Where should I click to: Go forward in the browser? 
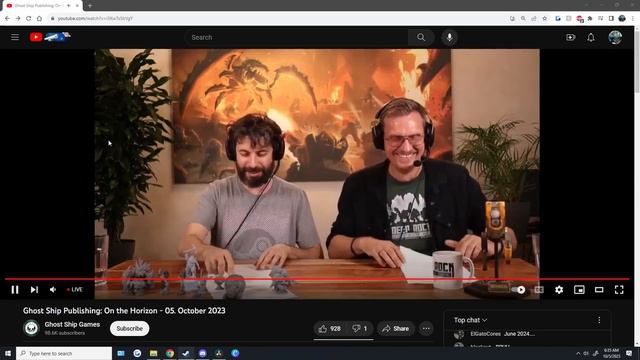18,18
